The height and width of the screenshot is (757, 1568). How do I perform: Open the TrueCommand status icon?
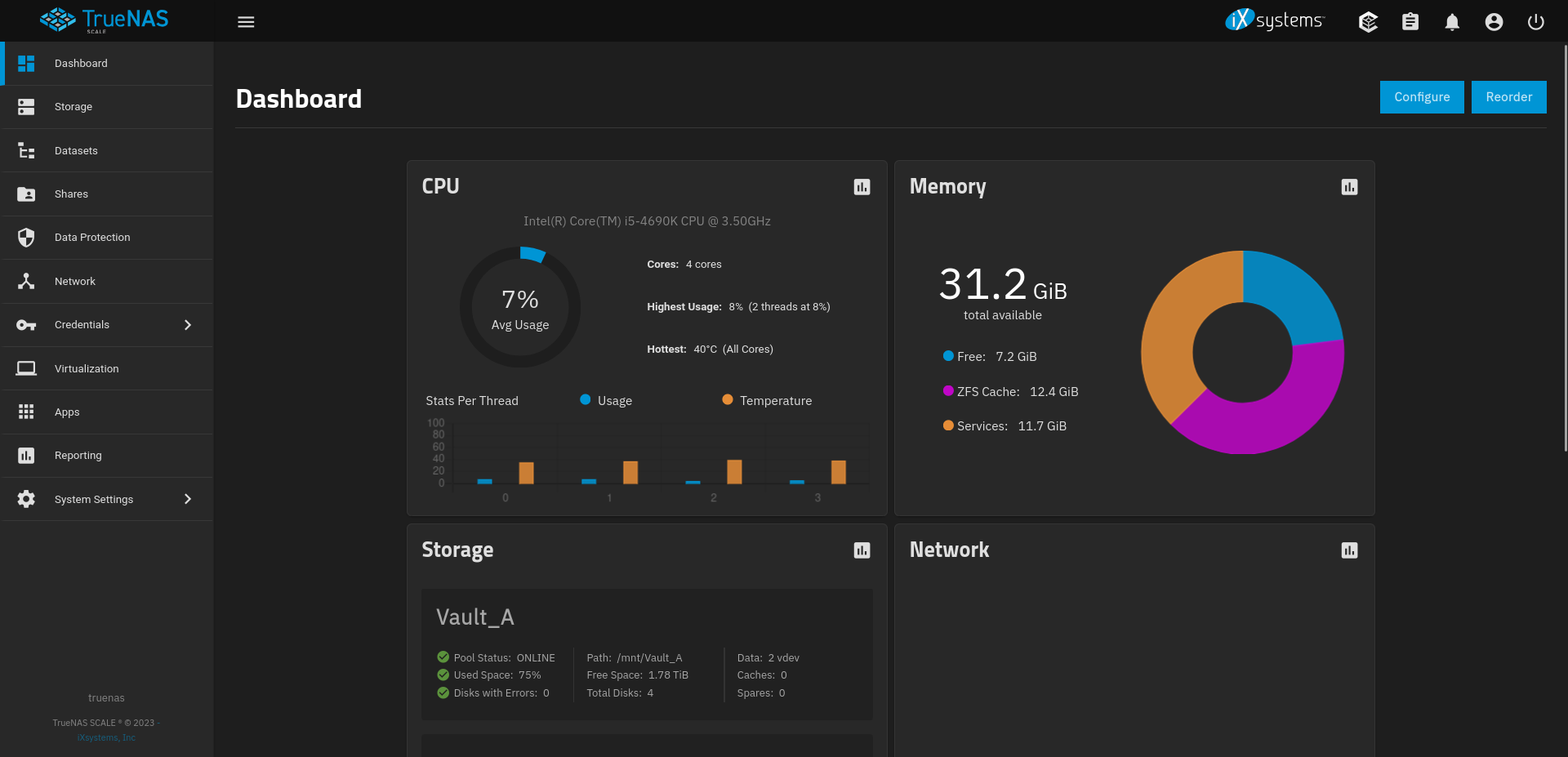coord(1368,22)
